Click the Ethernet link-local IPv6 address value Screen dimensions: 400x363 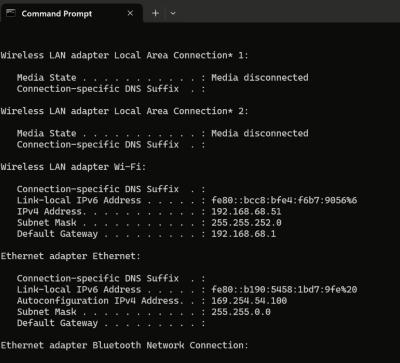[284, 290]
